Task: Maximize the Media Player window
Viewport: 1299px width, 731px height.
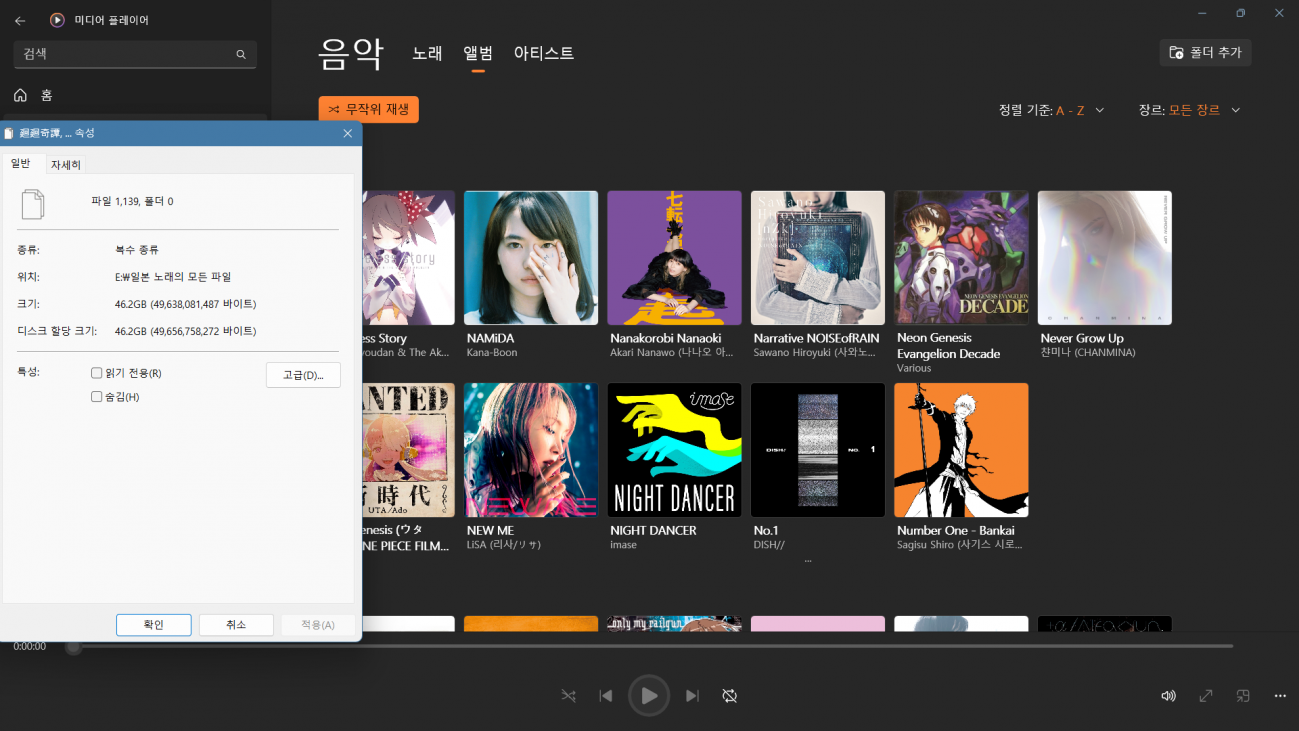Action: (x=1240, y=13)
